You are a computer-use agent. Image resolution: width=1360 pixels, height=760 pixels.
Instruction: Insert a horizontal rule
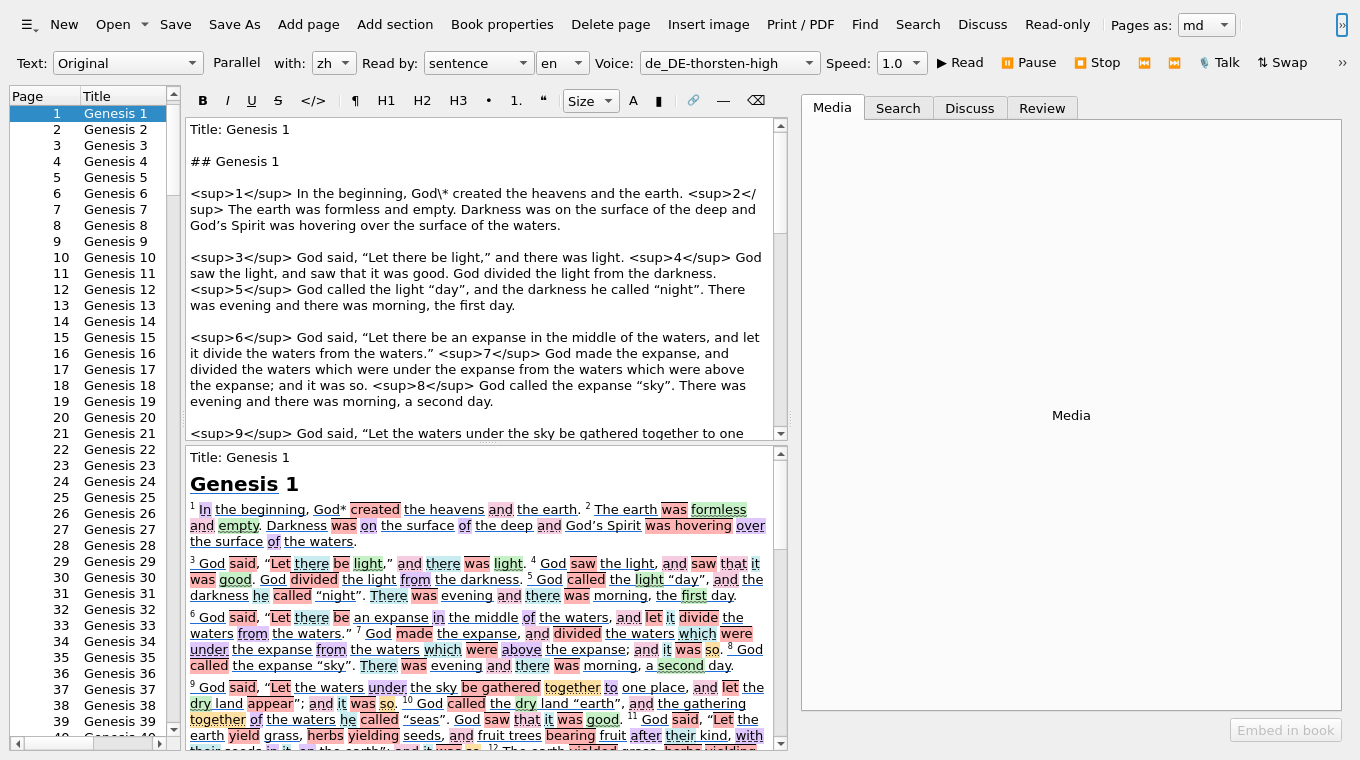point(723,100)
